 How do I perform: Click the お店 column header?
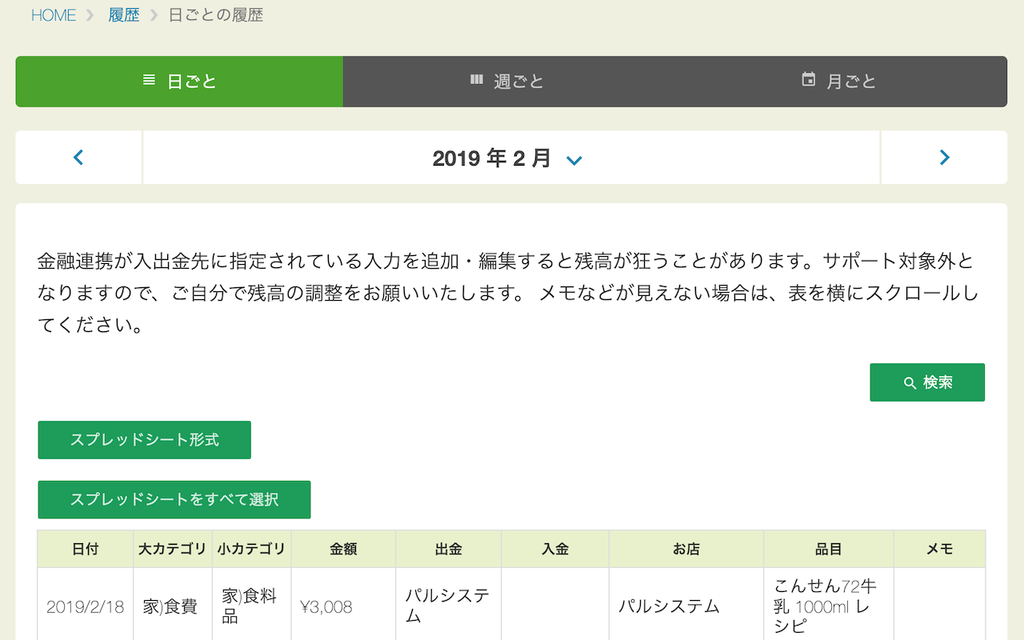coord(686,549)
